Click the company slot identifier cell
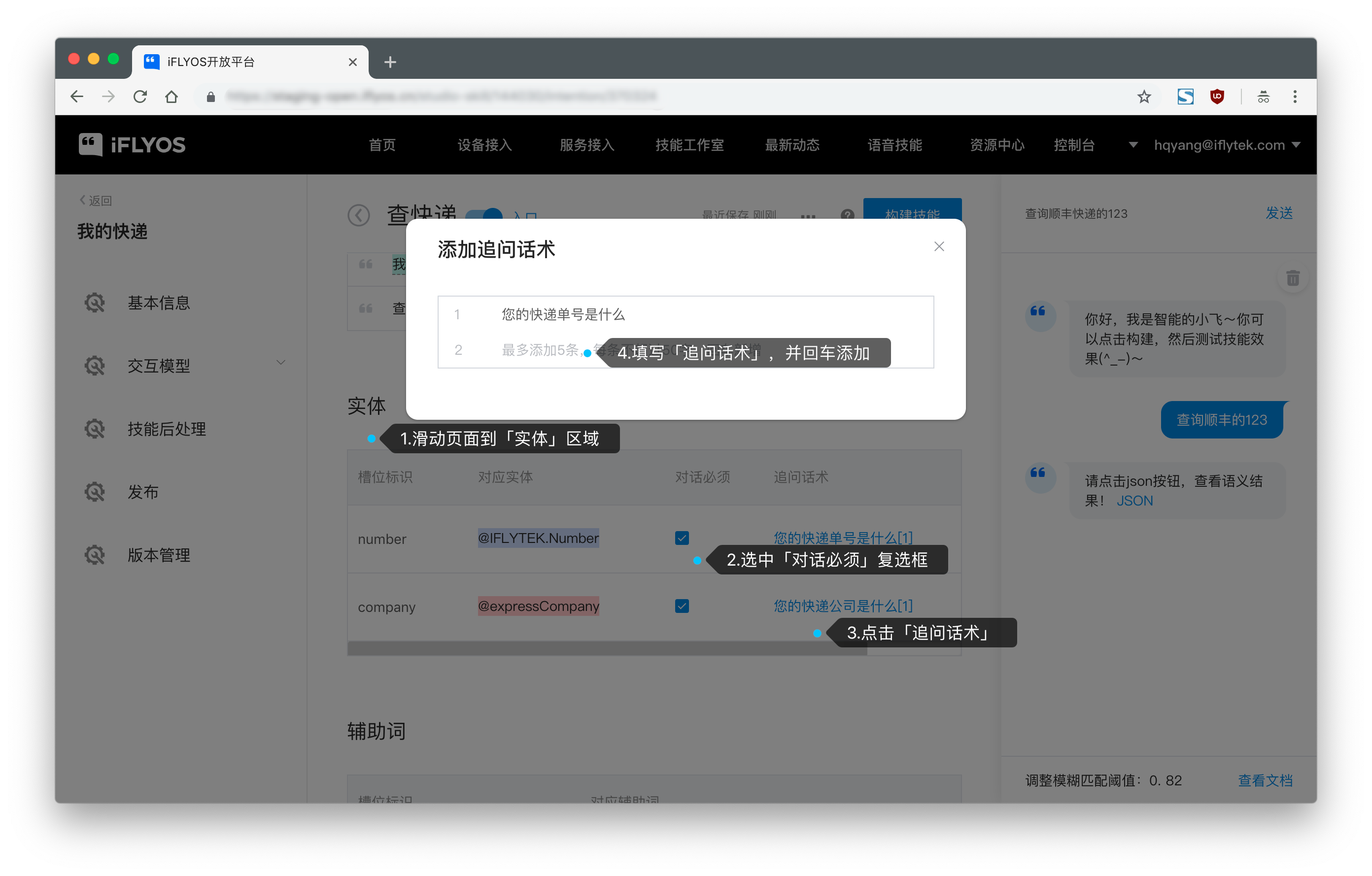 [x=386, y=607]
